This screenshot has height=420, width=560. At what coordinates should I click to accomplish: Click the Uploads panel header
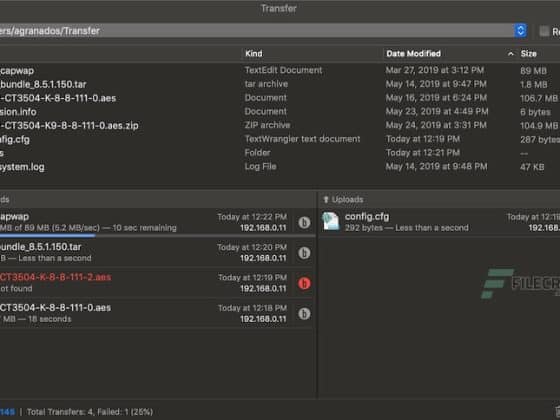click(x=439, y=199)
